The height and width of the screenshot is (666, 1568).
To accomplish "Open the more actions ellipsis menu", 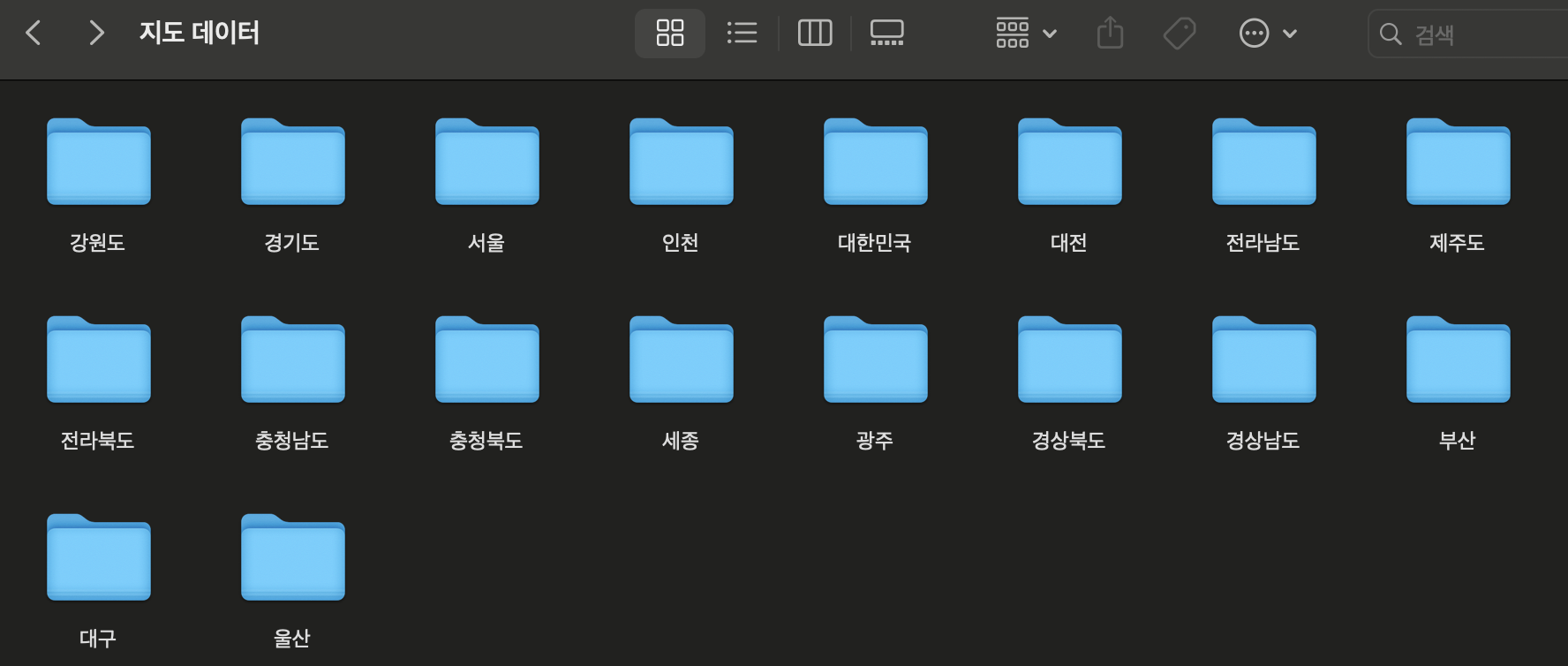I will pyautogui.click(x=1268, y=34).
